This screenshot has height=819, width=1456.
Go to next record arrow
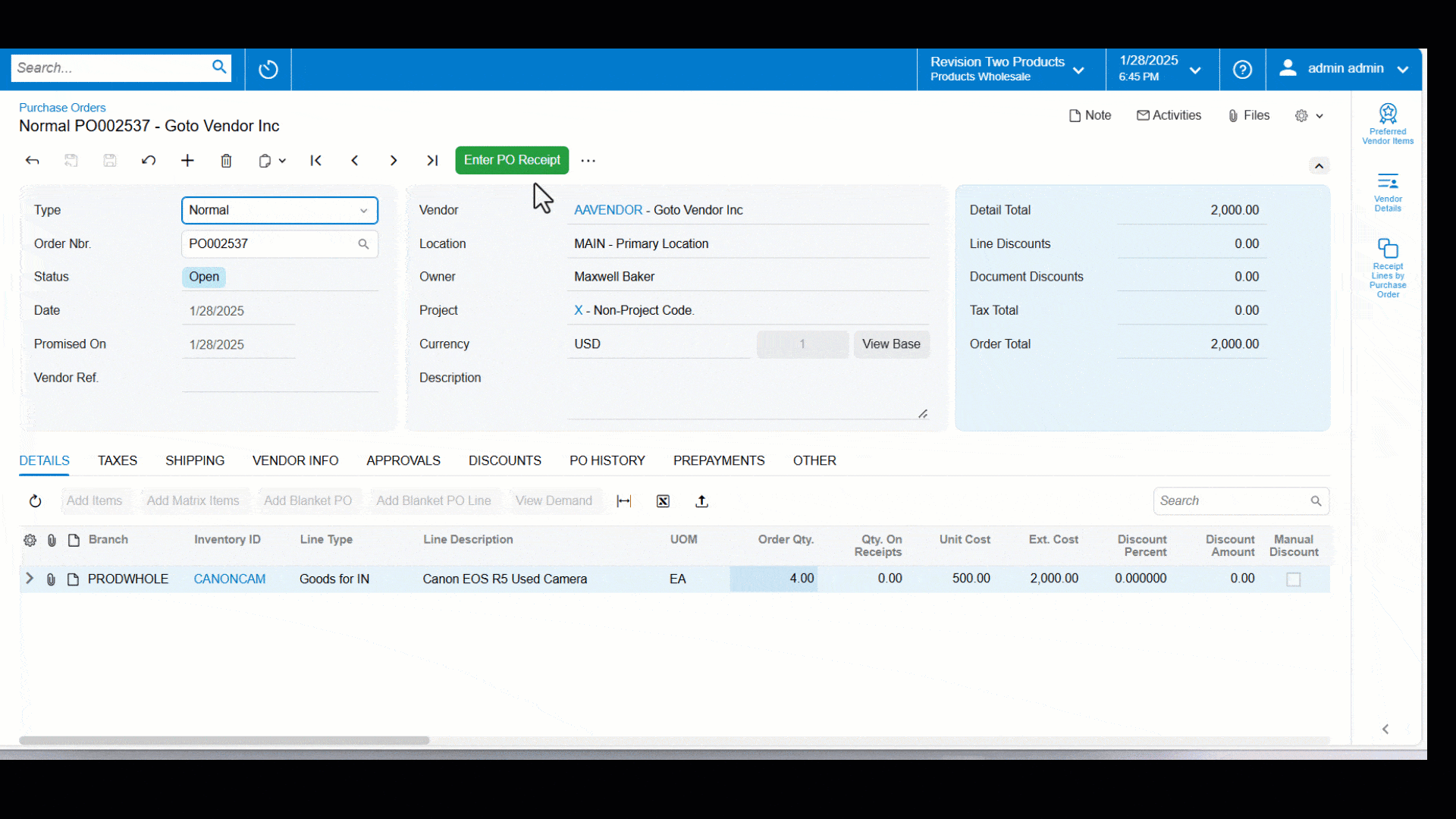point(394,161)
